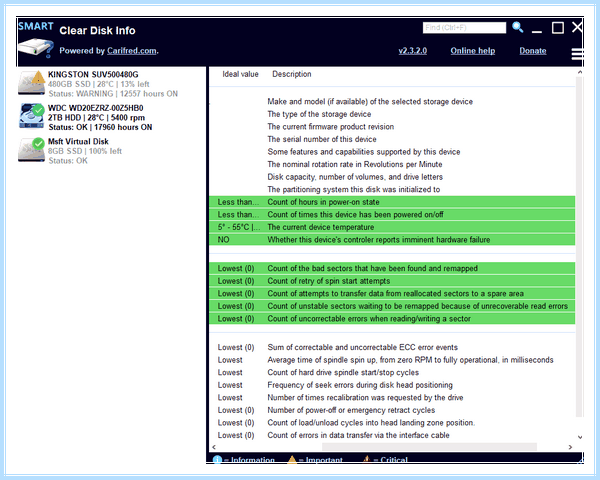Select 'Some features and capabilities supported' row
600x480 pixels.
[392, 152]
